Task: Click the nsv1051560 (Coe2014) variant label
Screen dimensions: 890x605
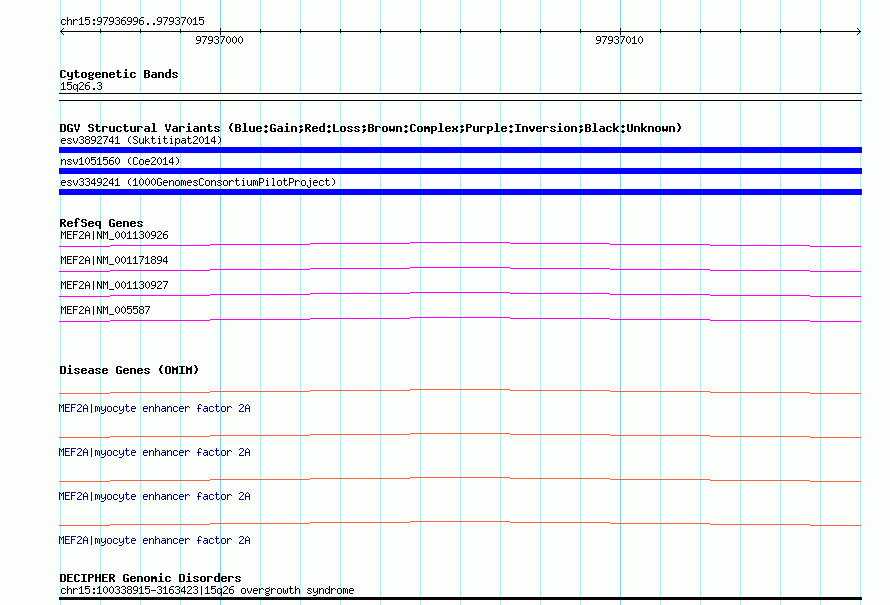Action: (x=120, y=161)
